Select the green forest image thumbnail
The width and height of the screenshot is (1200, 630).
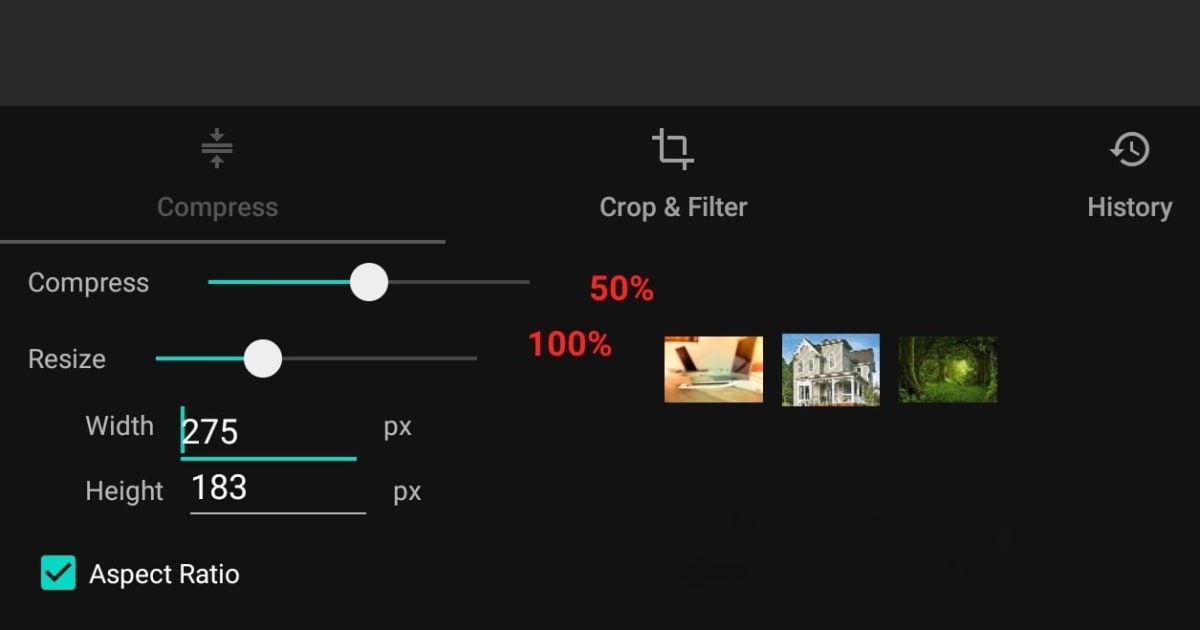[x=946, y=369]
